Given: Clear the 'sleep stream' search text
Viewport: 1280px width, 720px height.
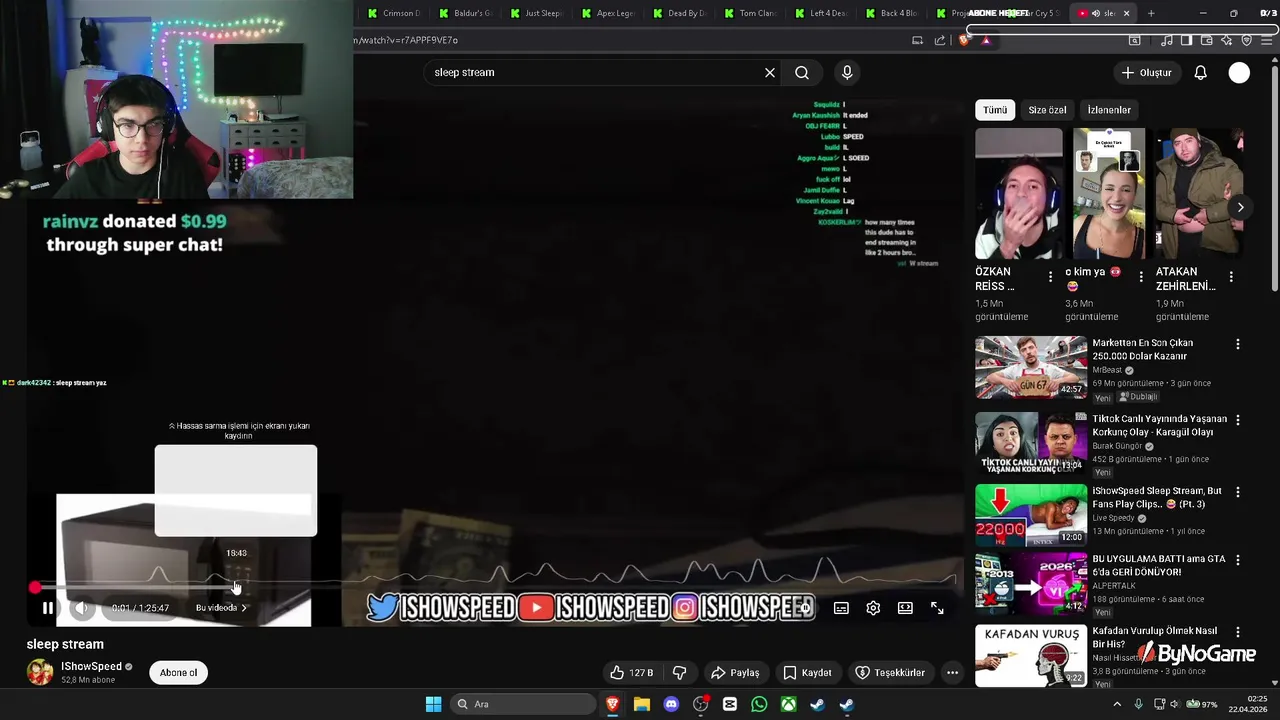Looking at the screenshot, I should [x=770, y=73].
